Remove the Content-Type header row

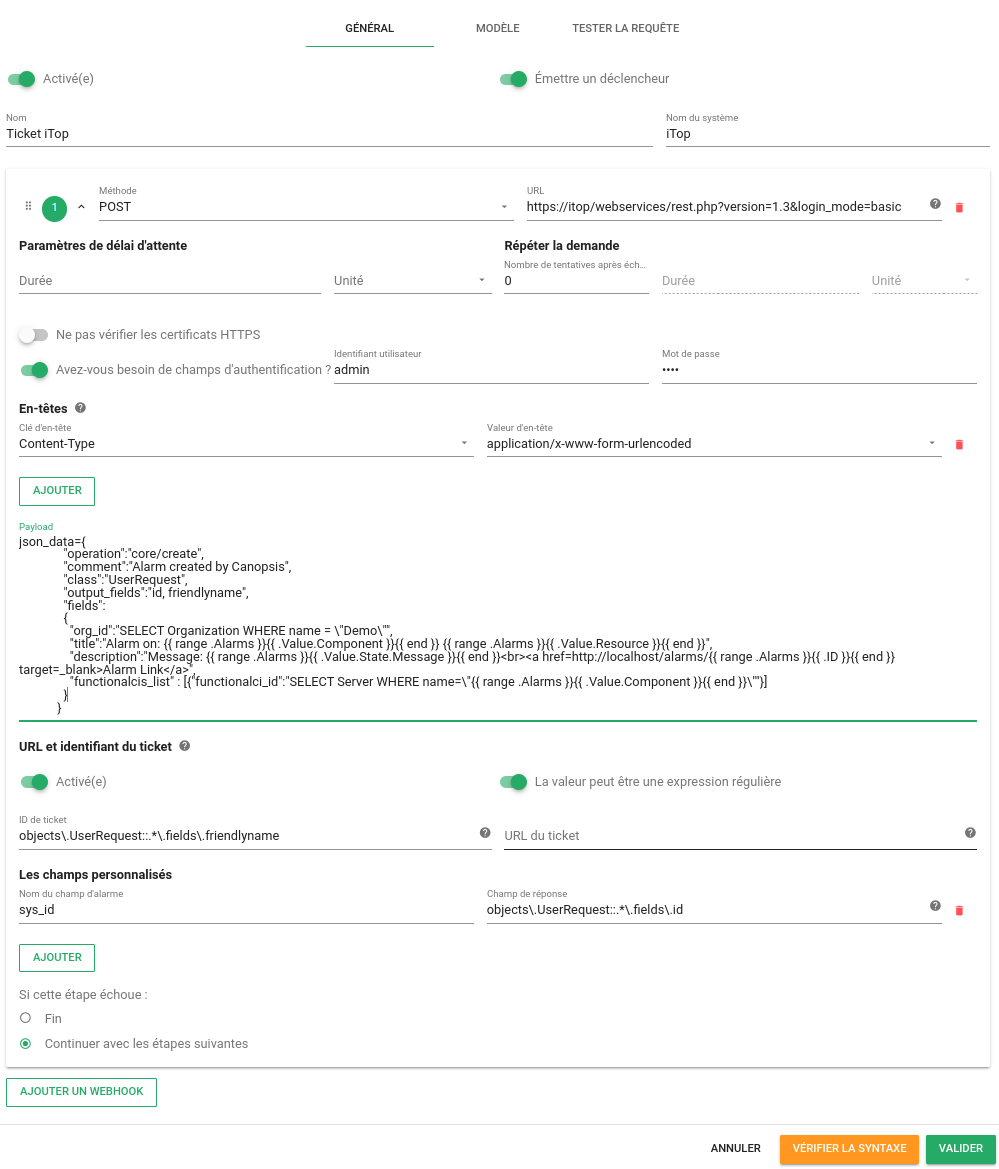959,444
